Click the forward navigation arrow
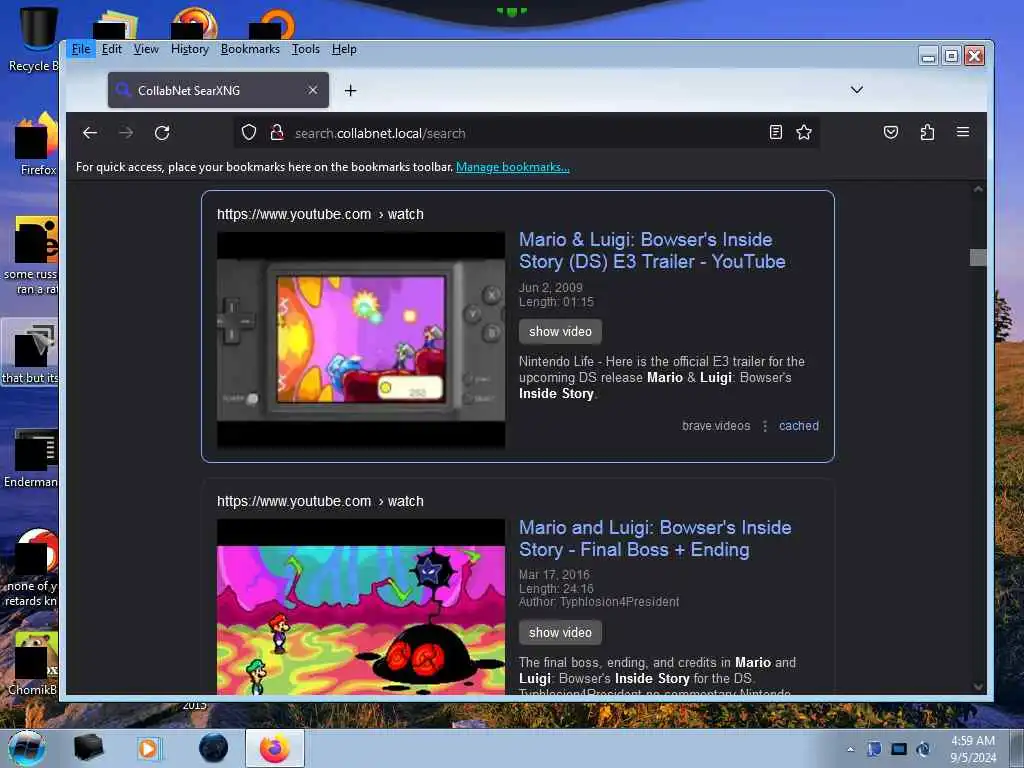 click(x=126, y=133)
